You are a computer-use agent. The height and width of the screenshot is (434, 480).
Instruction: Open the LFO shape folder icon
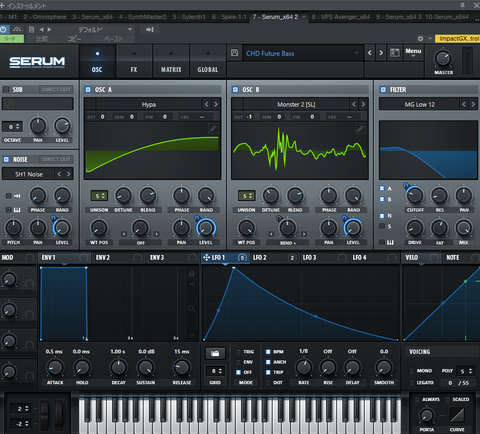click(x=215, y=353)
